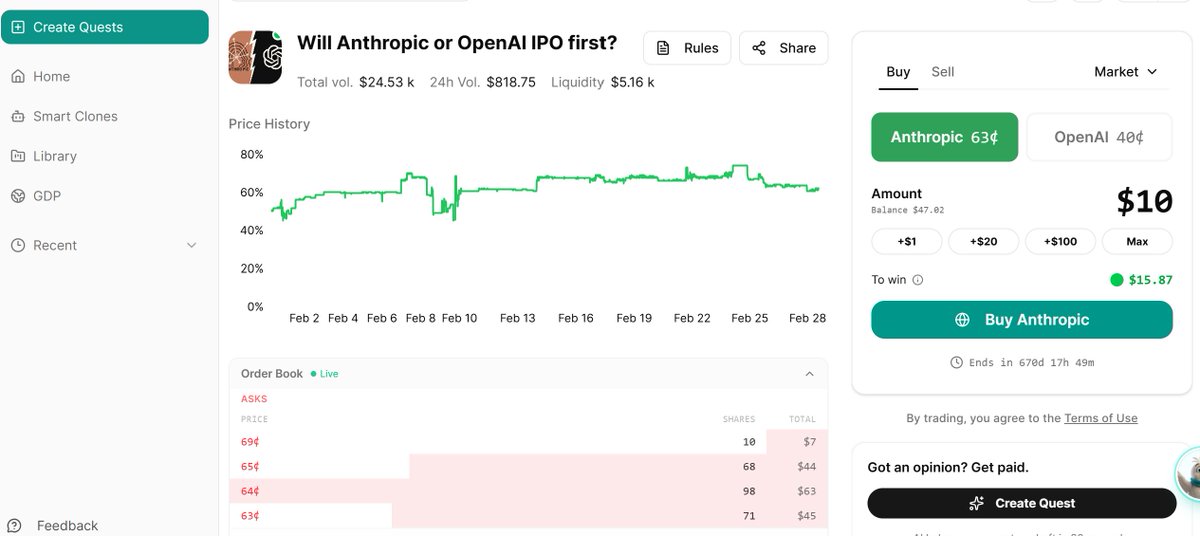Click the 63¢ ask row
Viewport: 1200px width, 536px height.
click(528, 516)
